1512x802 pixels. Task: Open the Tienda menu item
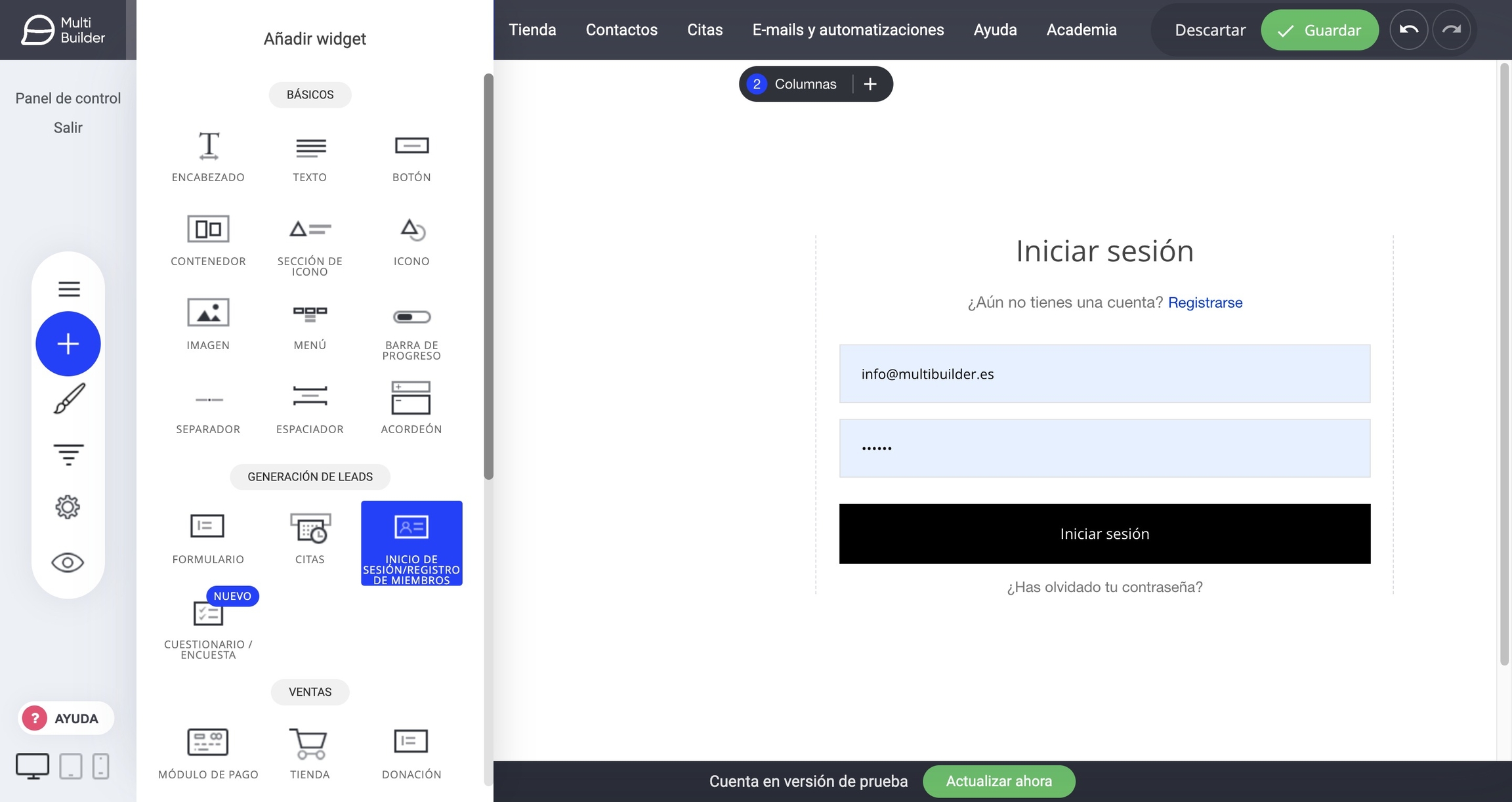[532, 30]
